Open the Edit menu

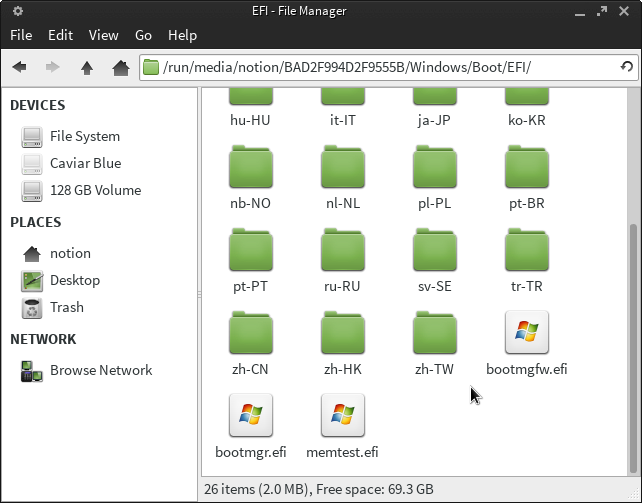coord(60,35)
